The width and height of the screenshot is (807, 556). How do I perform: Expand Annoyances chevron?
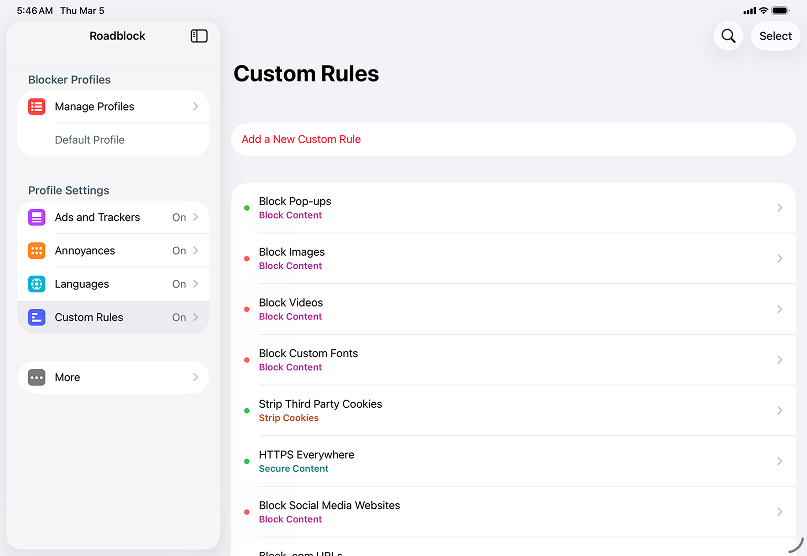(196, 251)
